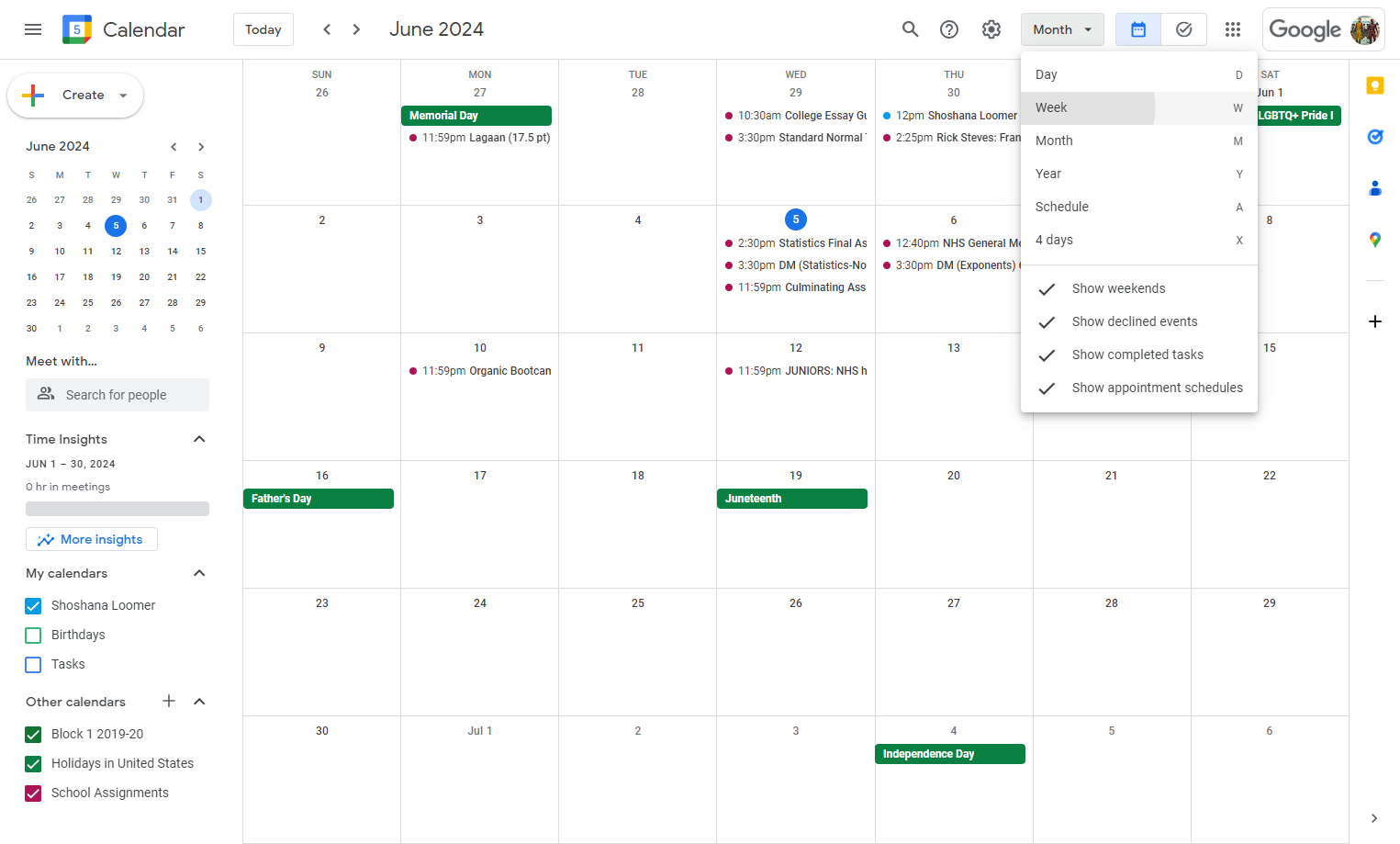This screenshot has height=844, width=1400.
Task: Toggle the School Assignments calendar
Action: [x=33, y=793]
